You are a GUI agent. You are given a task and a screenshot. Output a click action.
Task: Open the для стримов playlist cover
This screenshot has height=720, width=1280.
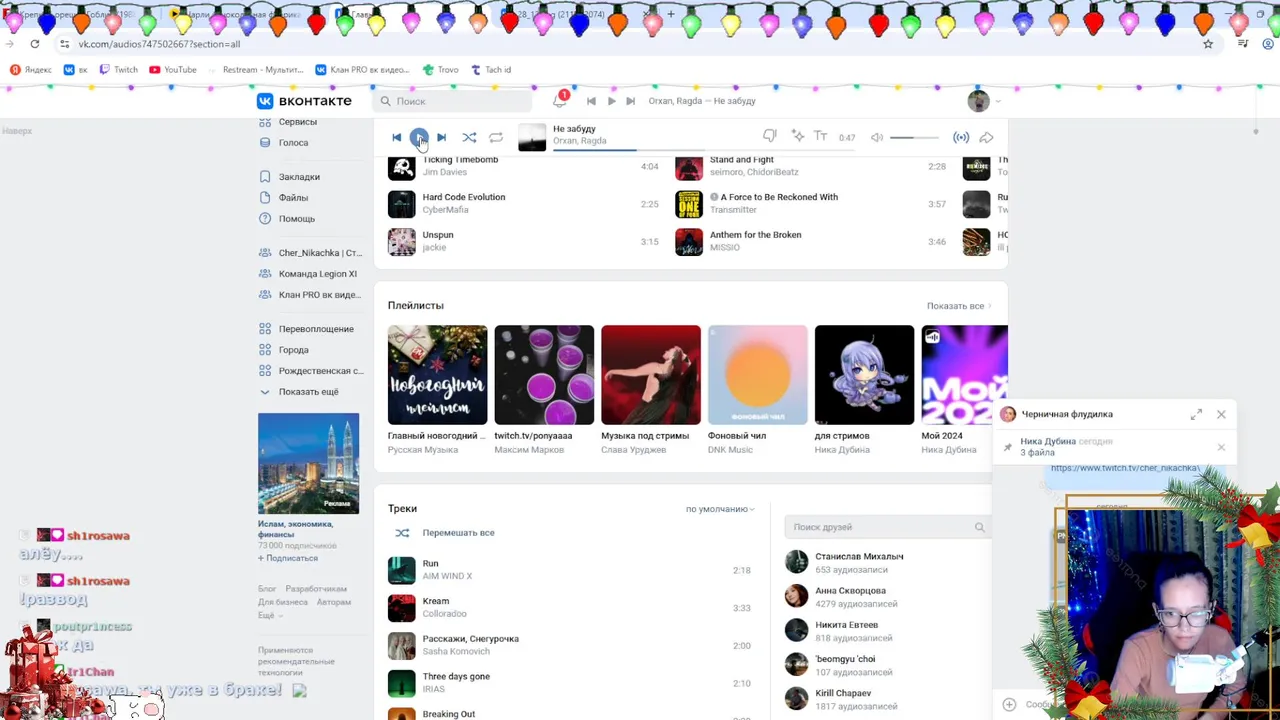coord(864,375)
